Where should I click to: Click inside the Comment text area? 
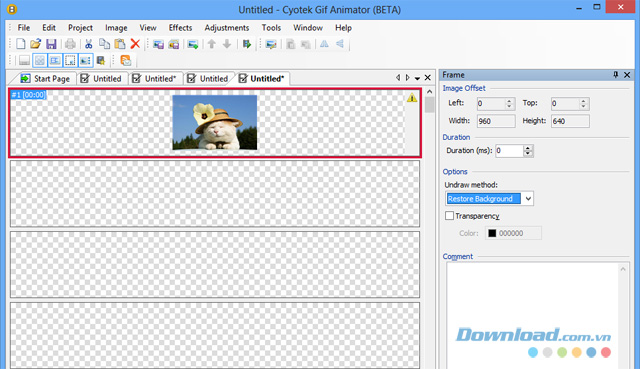coord(533,315)
